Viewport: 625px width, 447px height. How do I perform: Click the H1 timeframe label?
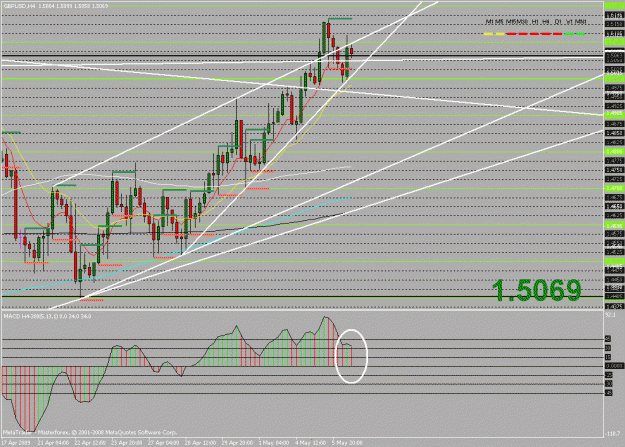coord(535,22)
